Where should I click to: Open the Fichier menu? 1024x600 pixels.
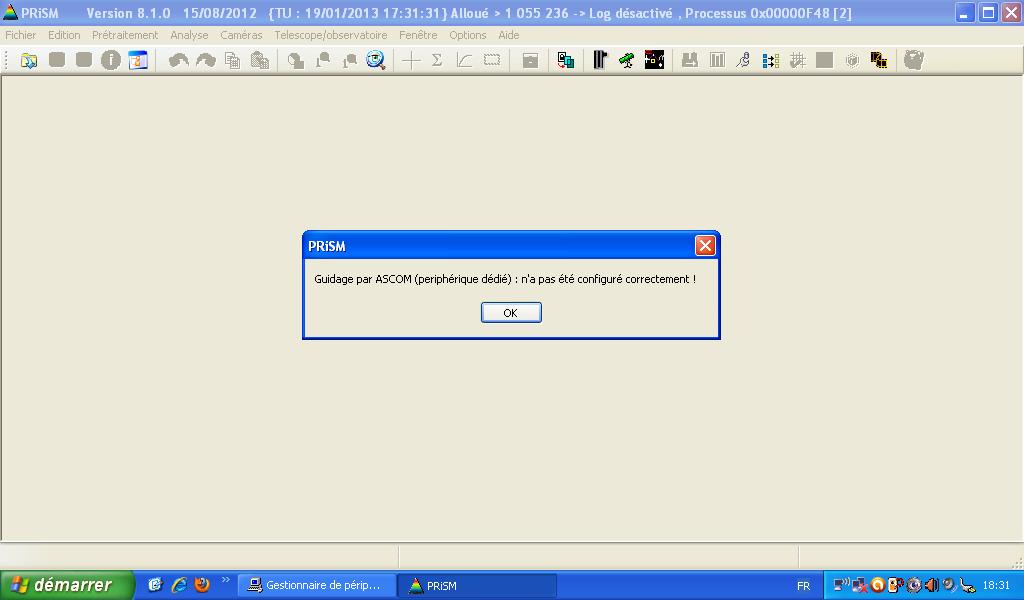pos(21,35)
